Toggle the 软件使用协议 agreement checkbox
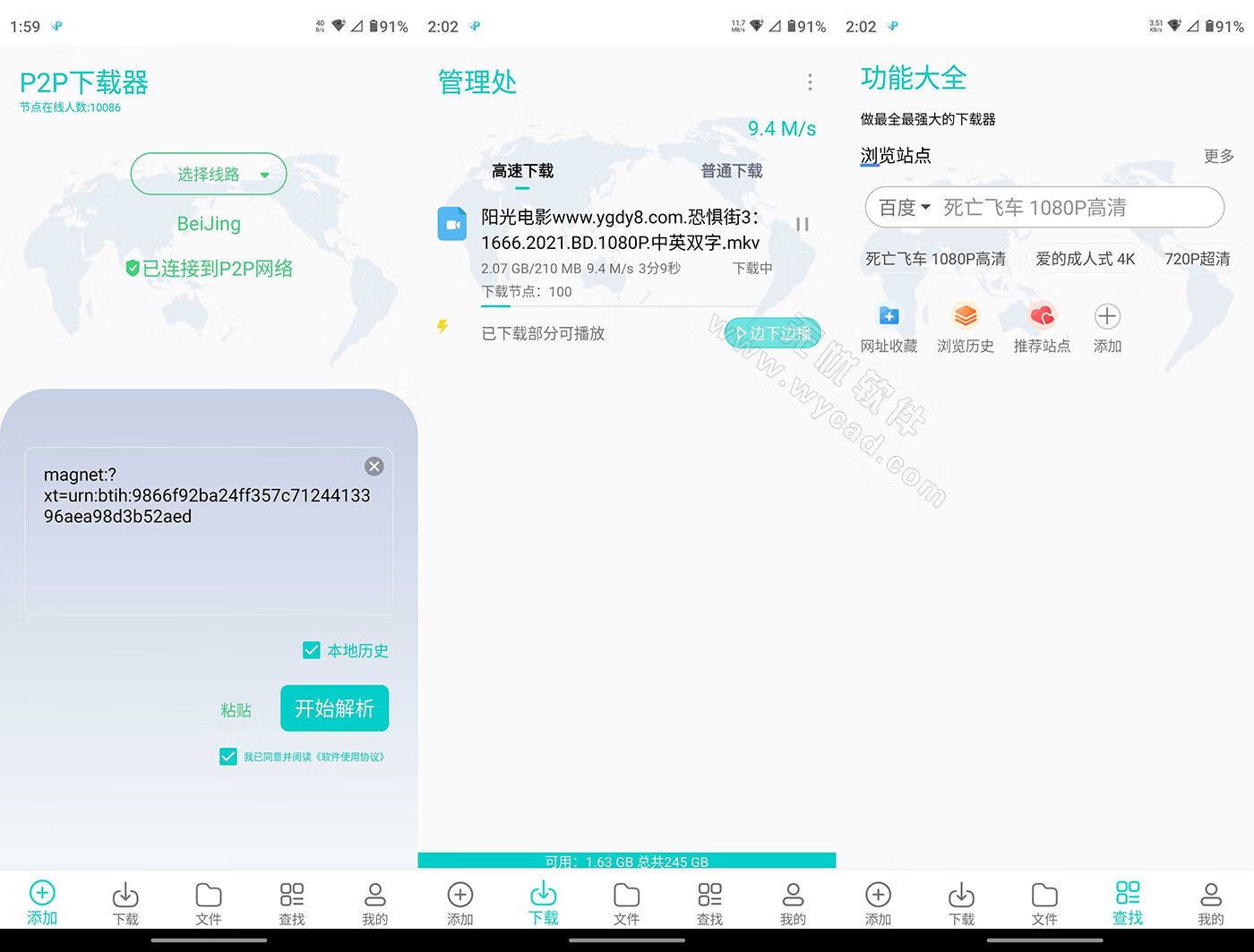 tap(228, 756)
